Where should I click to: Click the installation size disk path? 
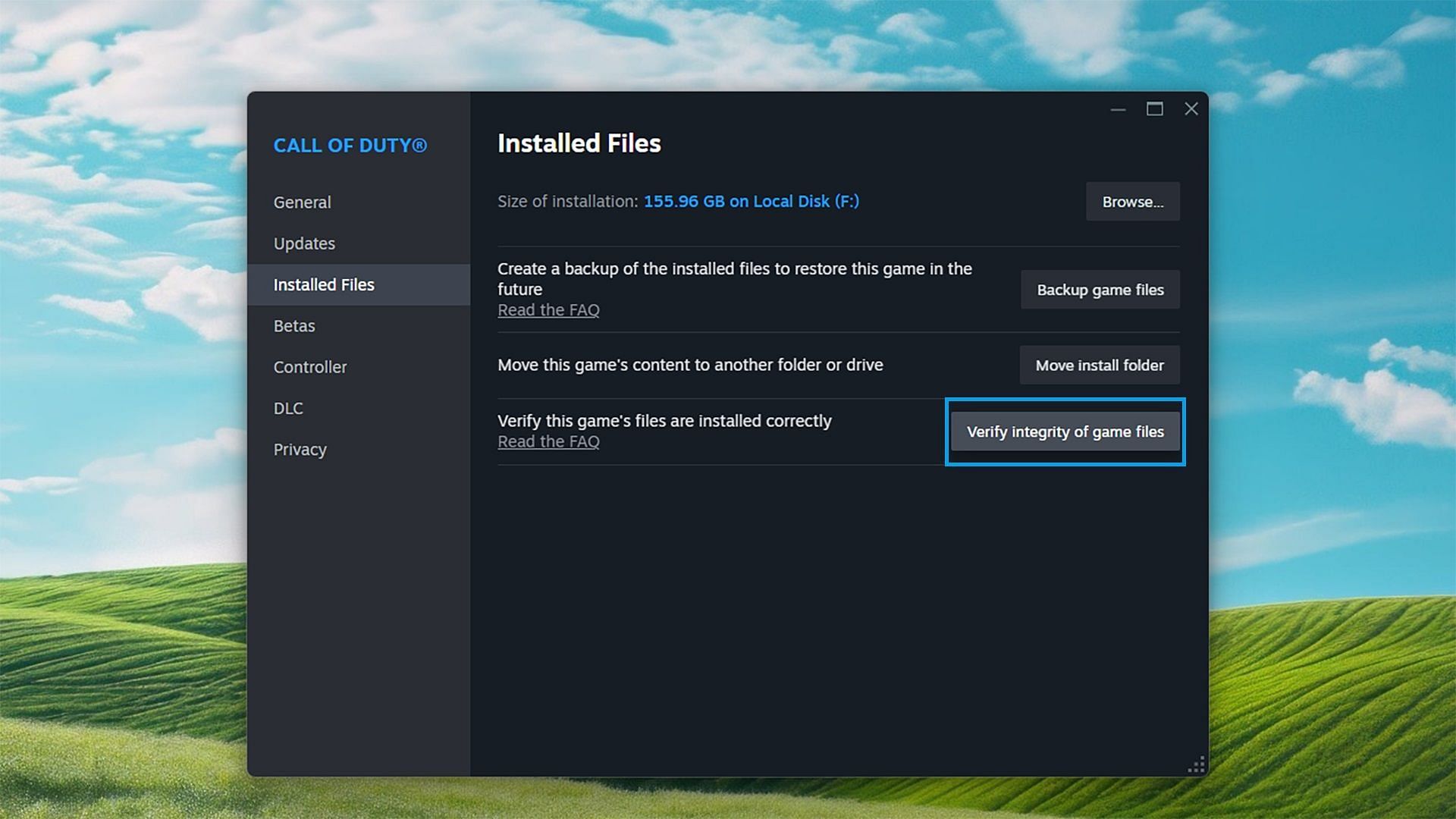coord(751,201)
